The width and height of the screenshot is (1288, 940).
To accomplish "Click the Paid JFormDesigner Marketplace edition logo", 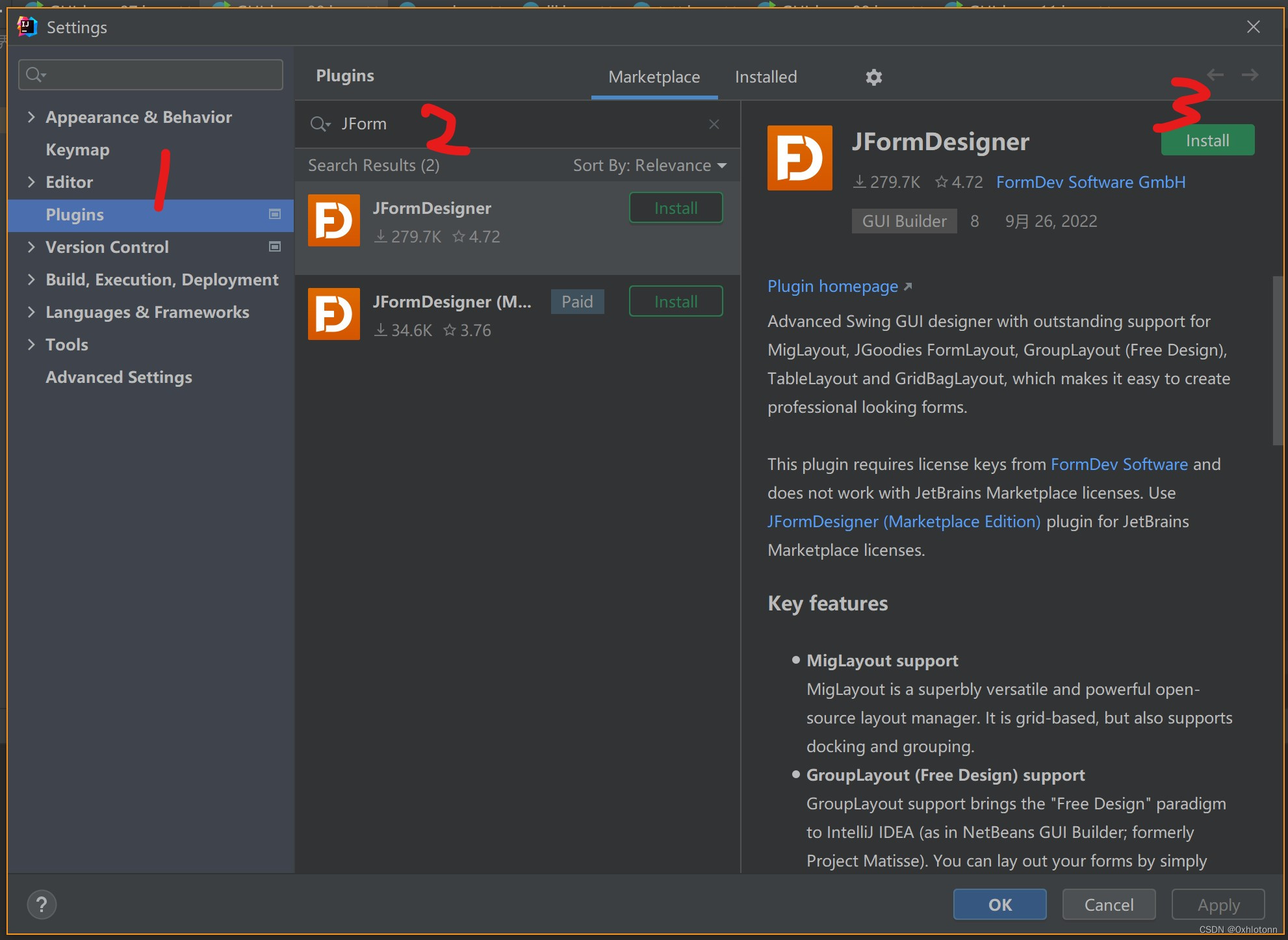I will tap(333, 314).
